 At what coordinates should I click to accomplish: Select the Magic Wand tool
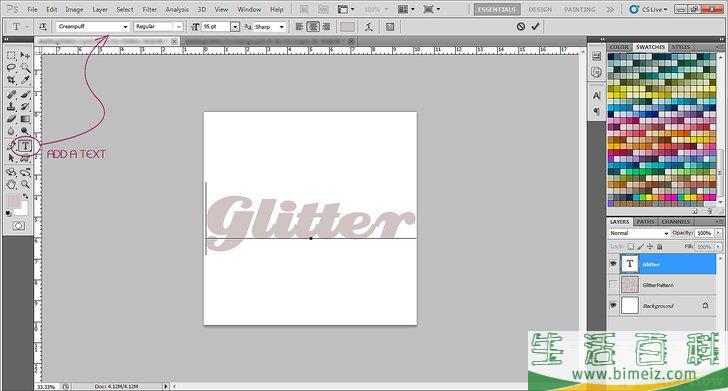pos(25,68)
